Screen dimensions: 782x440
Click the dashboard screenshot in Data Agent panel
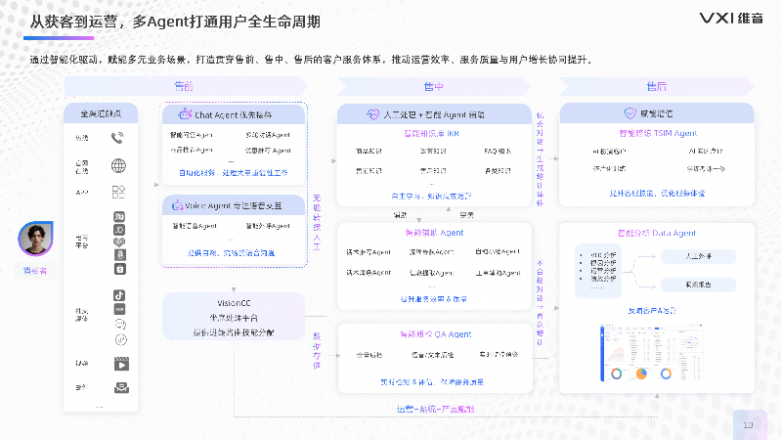pos(651,353)
